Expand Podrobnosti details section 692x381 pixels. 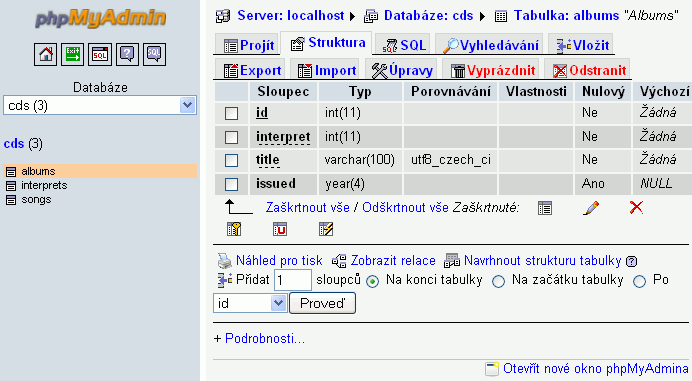[265, 339]
